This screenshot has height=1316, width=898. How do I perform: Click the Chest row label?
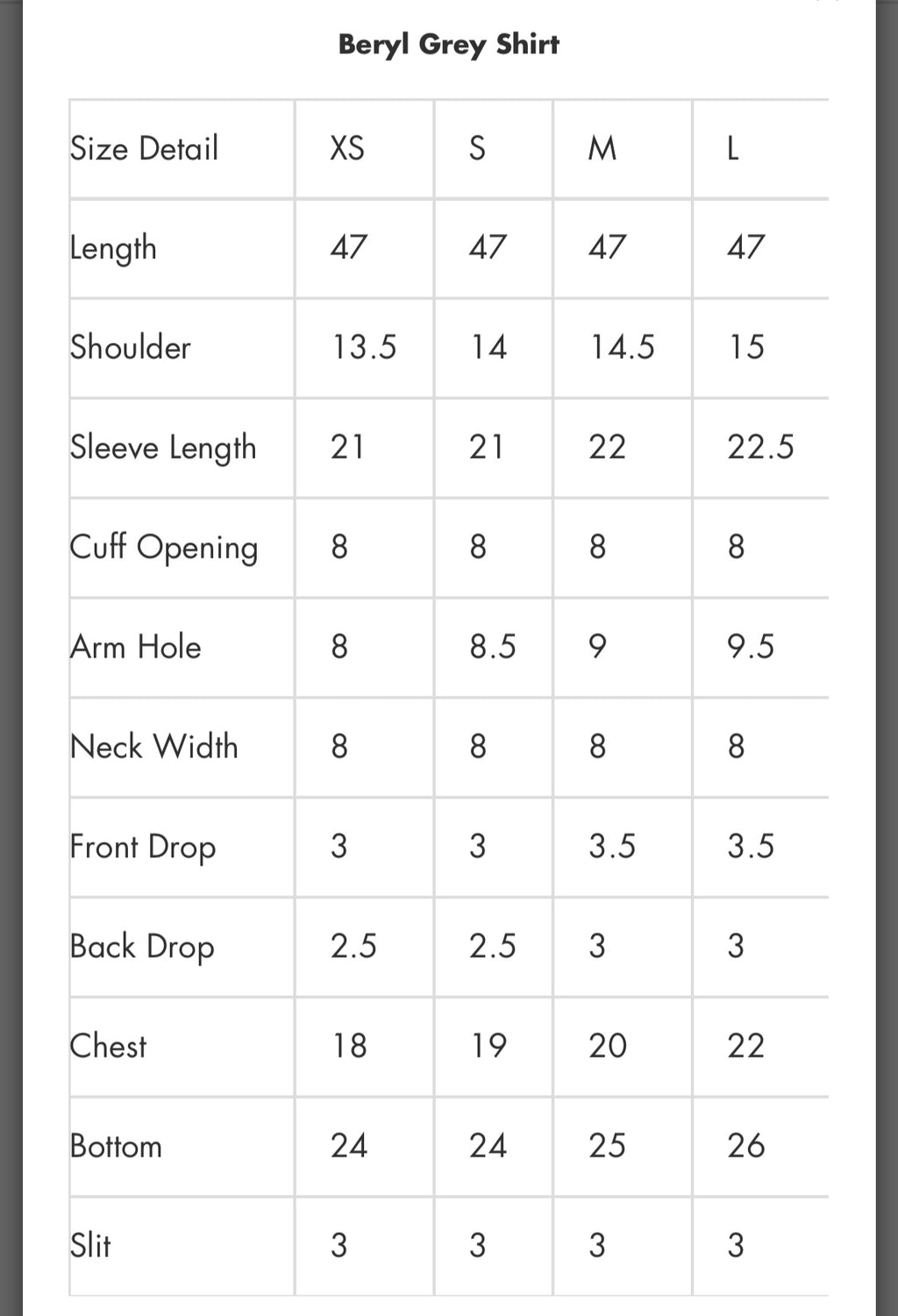click(108, 1046)
